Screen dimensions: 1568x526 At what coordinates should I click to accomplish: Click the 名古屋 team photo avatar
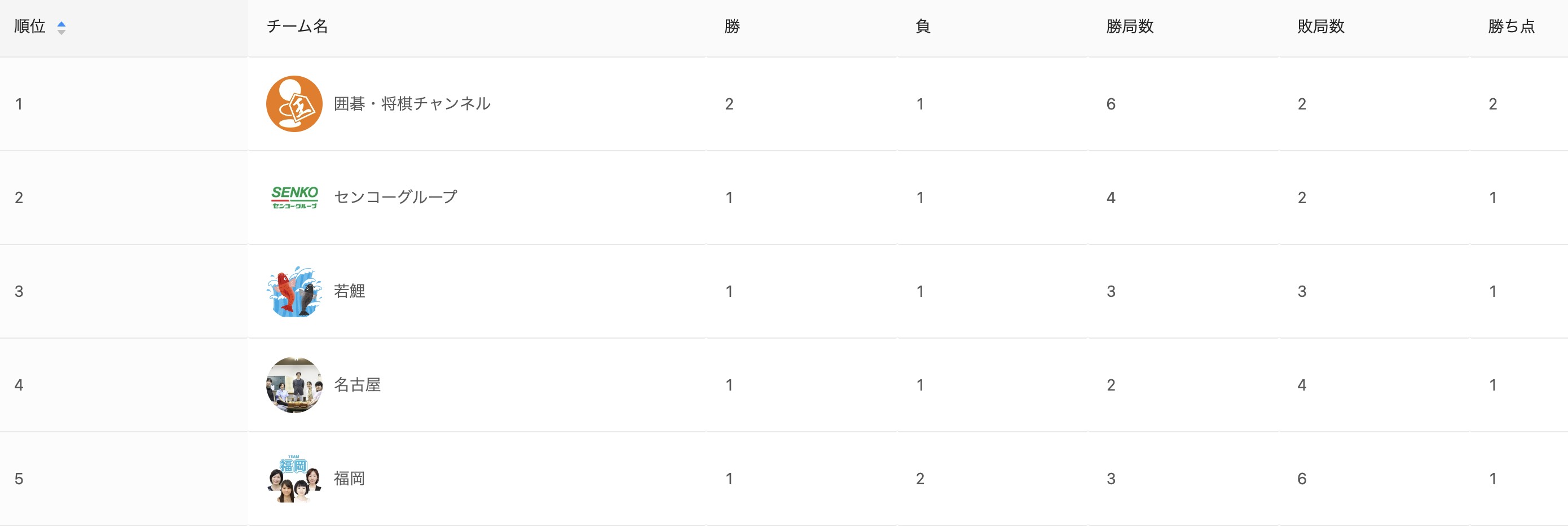coord(294,385)
